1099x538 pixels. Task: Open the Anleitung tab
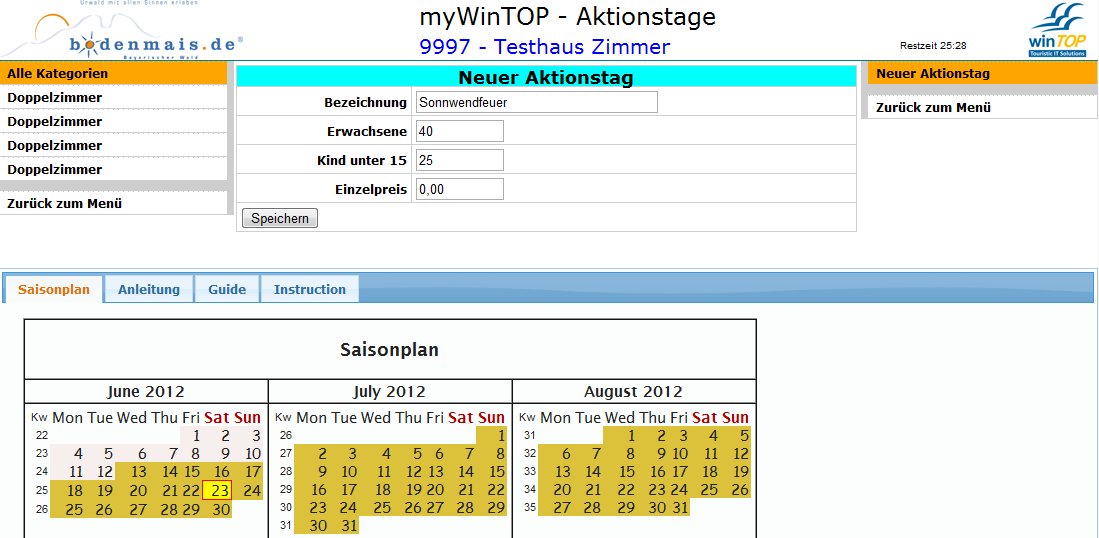coord(149,290)
